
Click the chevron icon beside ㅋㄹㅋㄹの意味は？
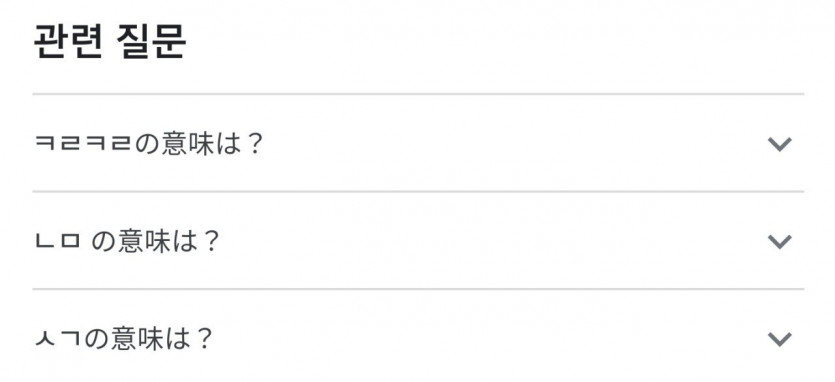(779, 144)
